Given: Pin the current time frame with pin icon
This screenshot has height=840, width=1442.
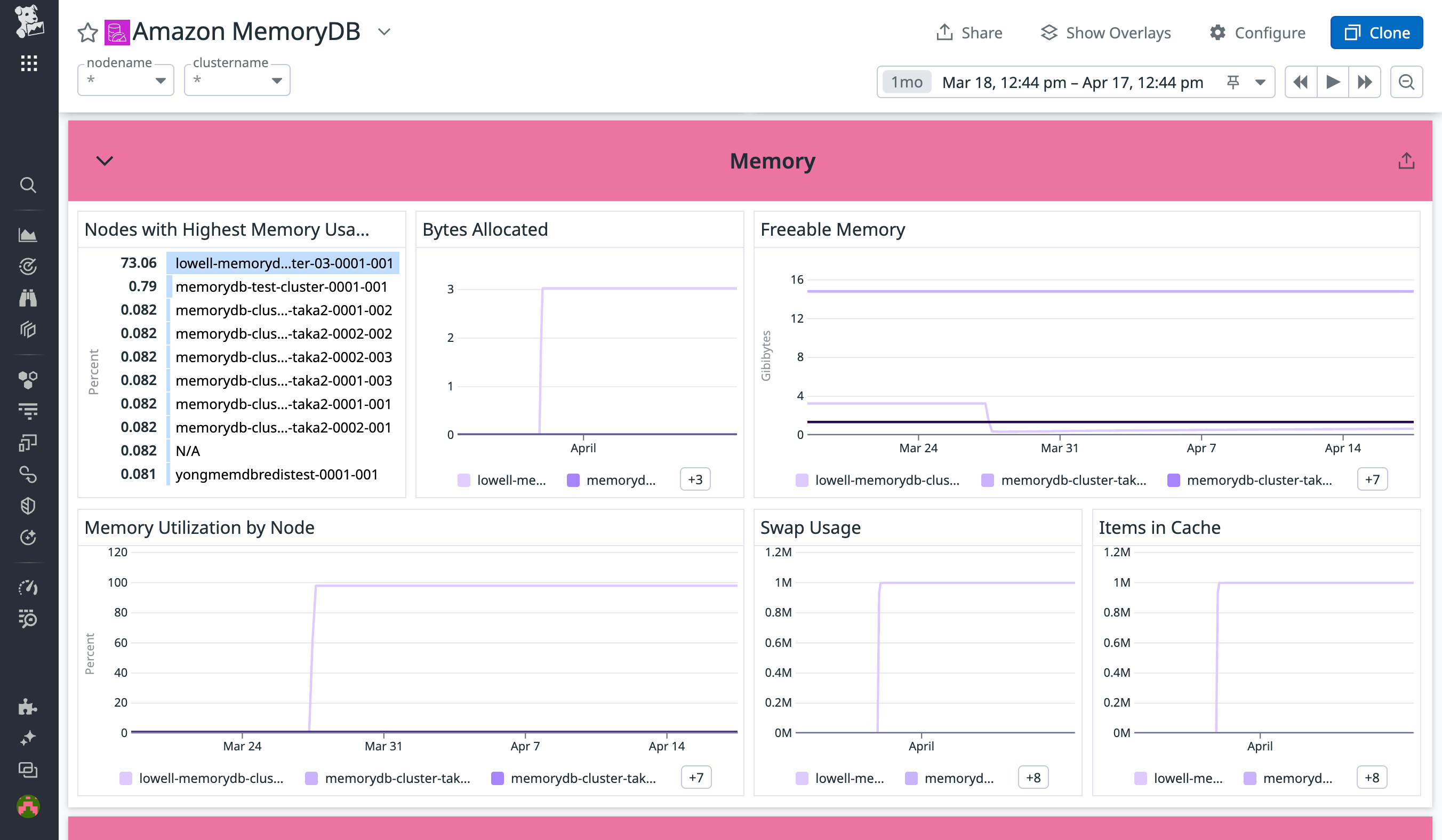Looking at the screenshot, I should point(1234,82).
